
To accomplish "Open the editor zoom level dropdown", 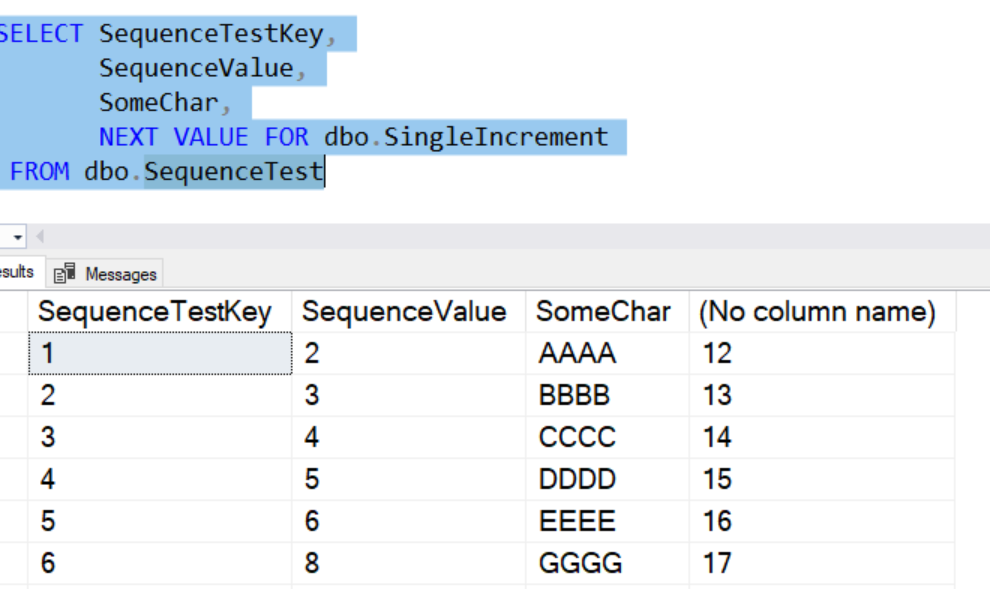I will point(17,237).
